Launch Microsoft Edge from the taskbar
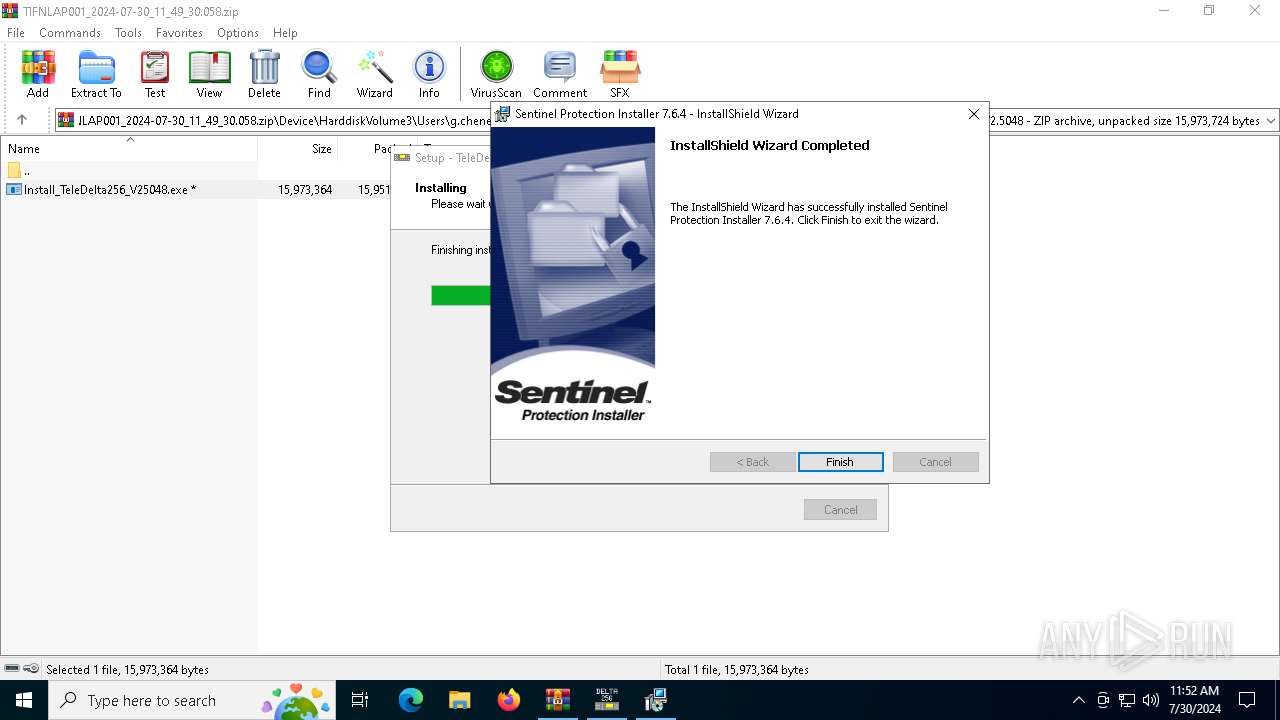Image resolution: width=1280 pixels, height=720 pixels. click(x=411, y=700)
